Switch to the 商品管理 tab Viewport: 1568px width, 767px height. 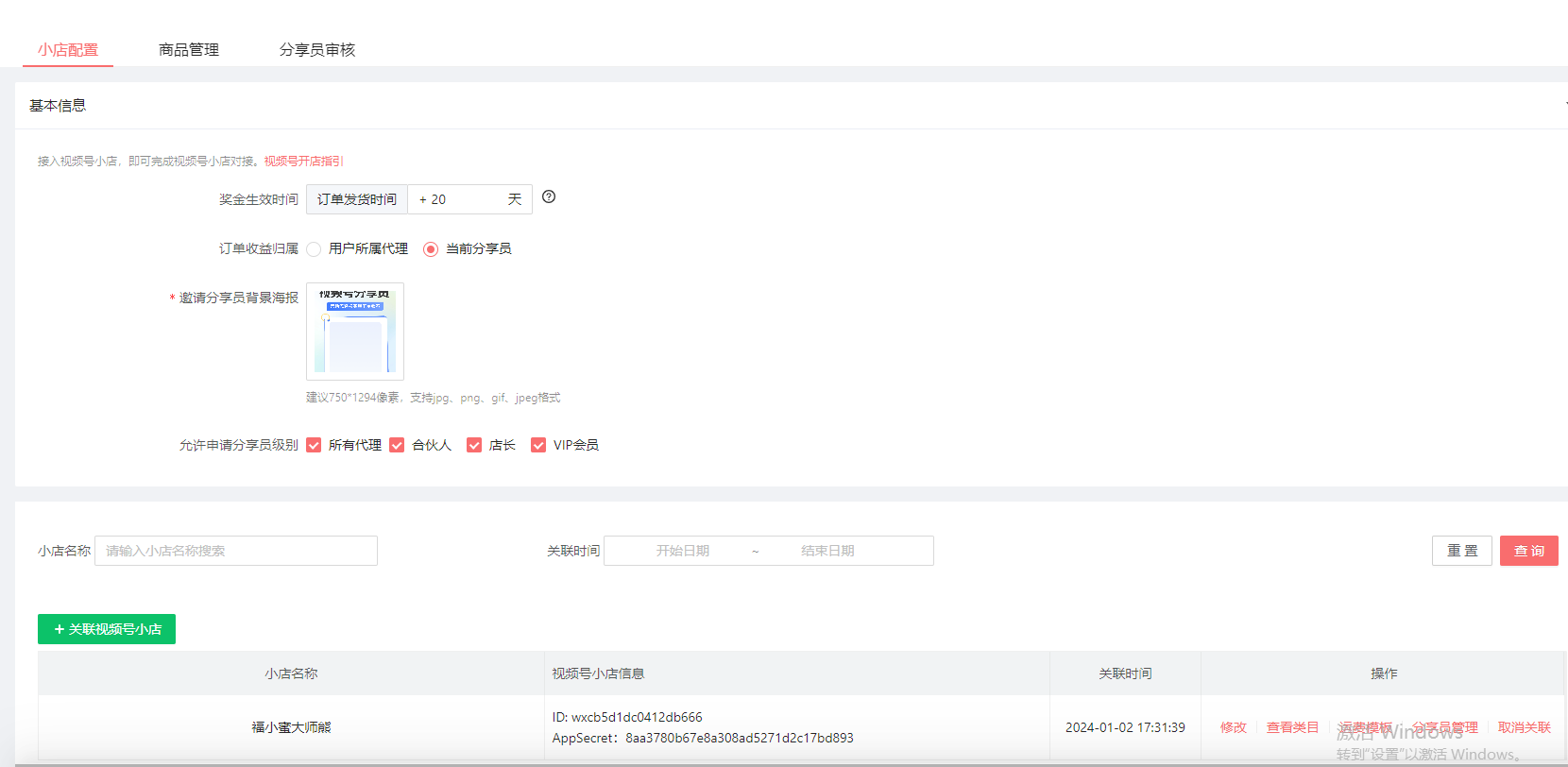click(189, 50)
